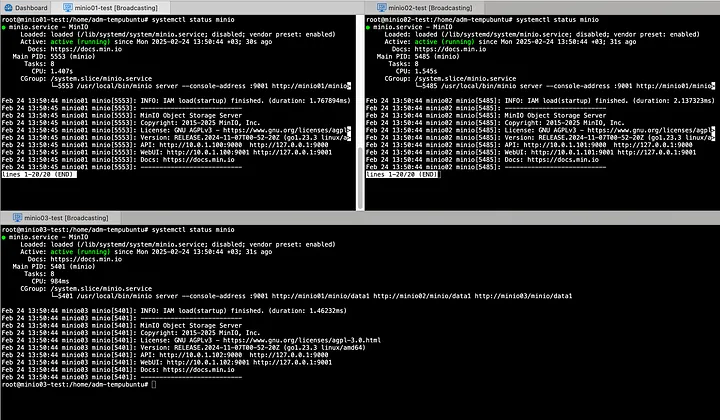Click 'systemctl status minio' command in minio02

[x=557, y=20]
